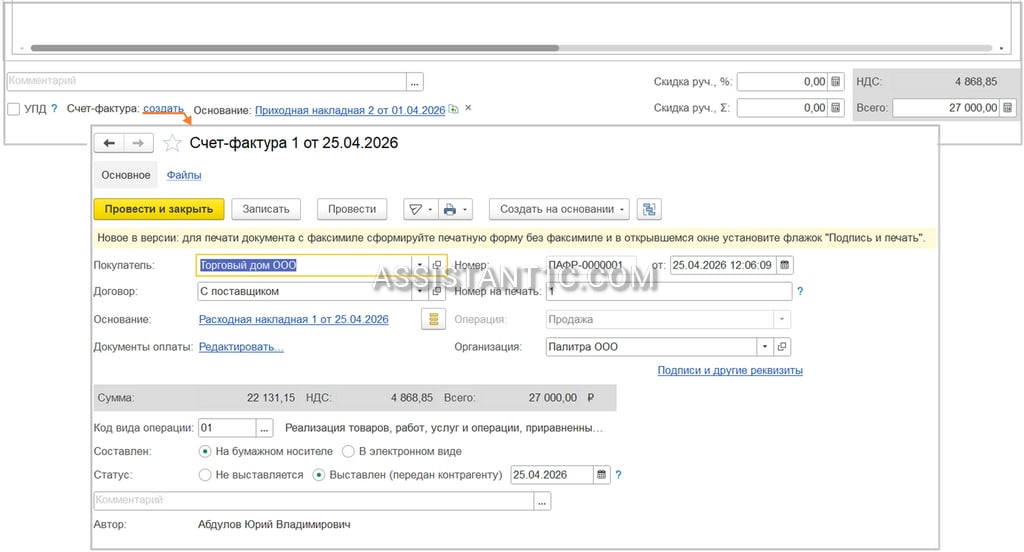Viewport: 1024px width, 552px height.
Task: Open help next to status date
Action: [x=618, y=475]
